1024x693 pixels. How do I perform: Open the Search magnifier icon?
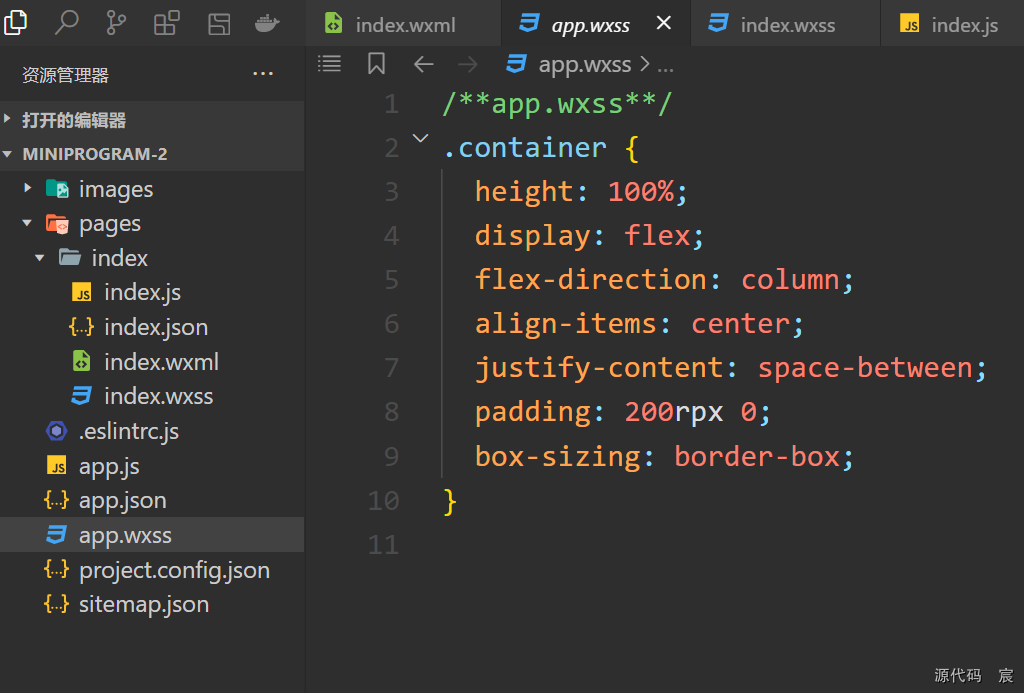pyautogui.click(x=66, y=23)
